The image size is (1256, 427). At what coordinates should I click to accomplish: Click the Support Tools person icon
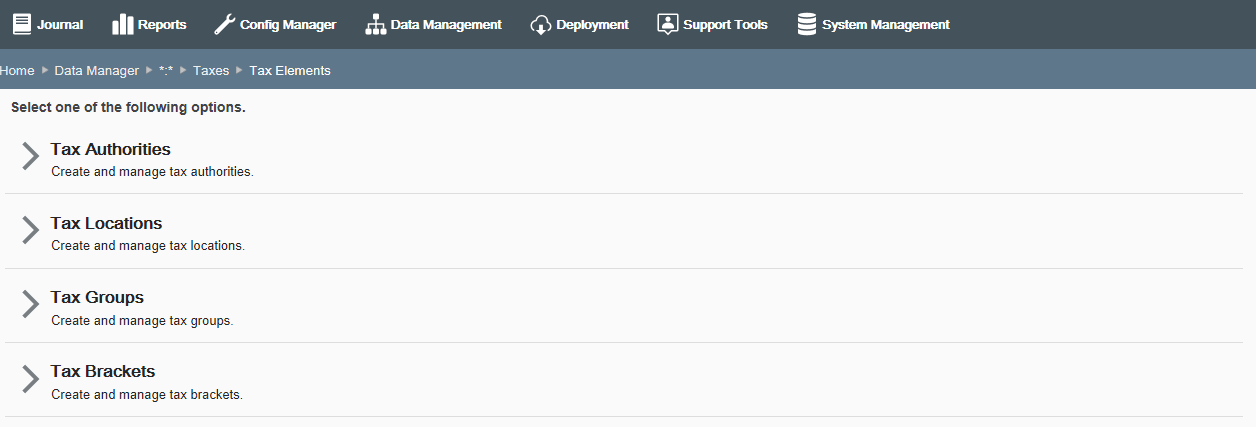click(668, 24)
